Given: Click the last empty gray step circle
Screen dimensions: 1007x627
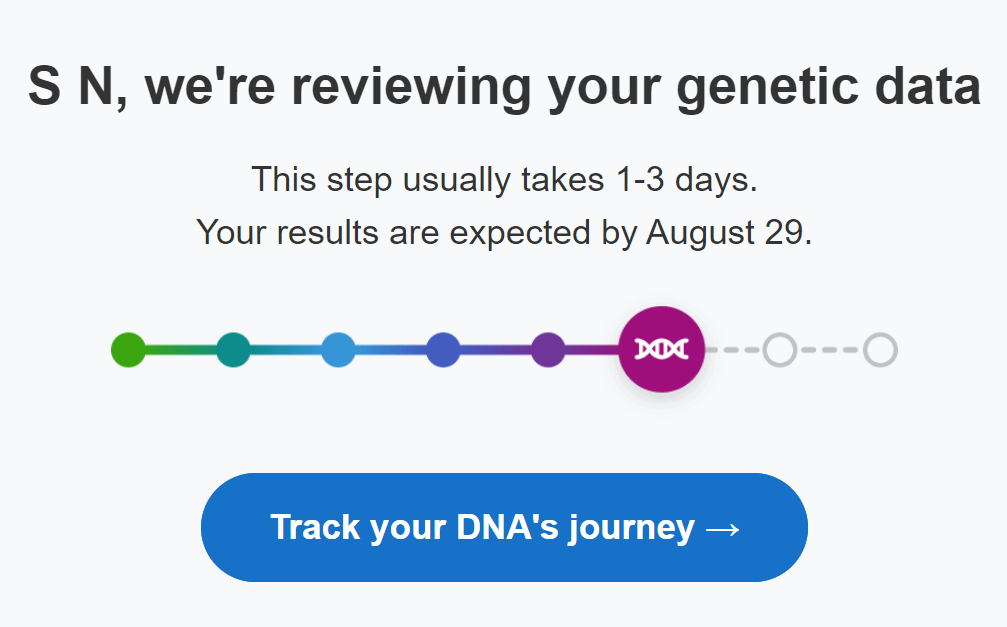Looking at the screenshot, I should pyautogui.click(x=880, y=350).
